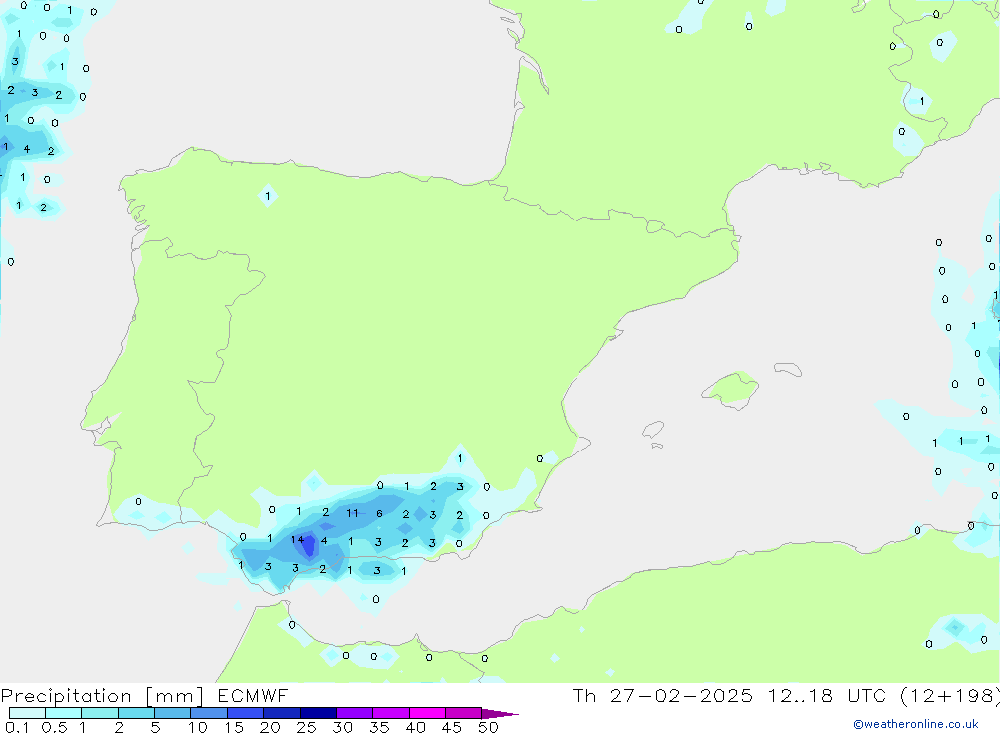The width and height of the screenshot is (1000, 733).
Task: Click the green Mallorca island on the map
Action: (x=732, y=387)
